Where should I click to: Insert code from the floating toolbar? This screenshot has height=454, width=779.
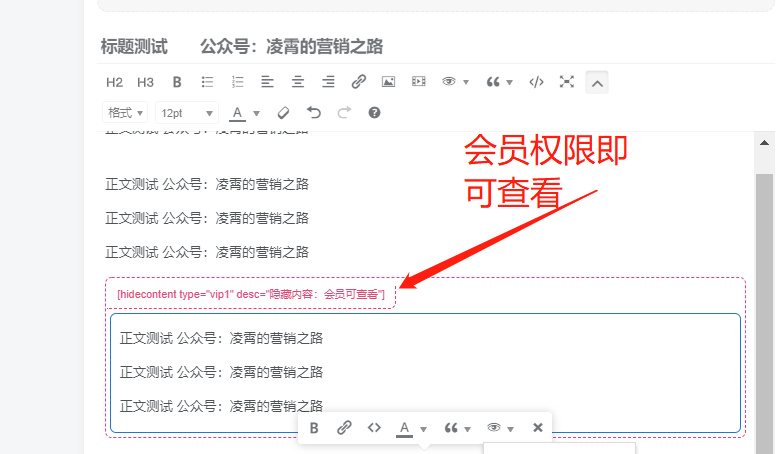coord(374,428)
